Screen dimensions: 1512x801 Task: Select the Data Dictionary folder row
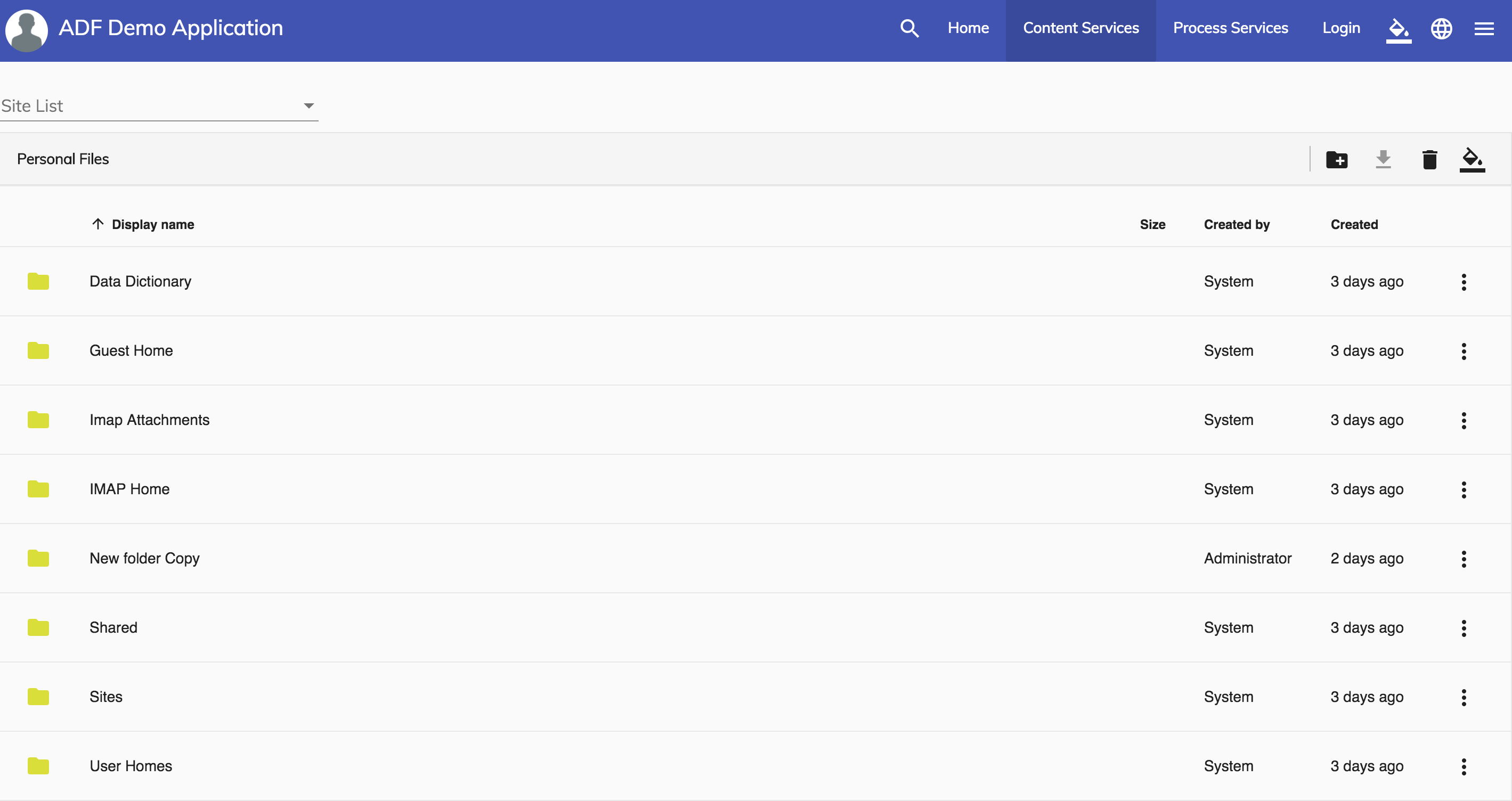(x=756, y=281)
